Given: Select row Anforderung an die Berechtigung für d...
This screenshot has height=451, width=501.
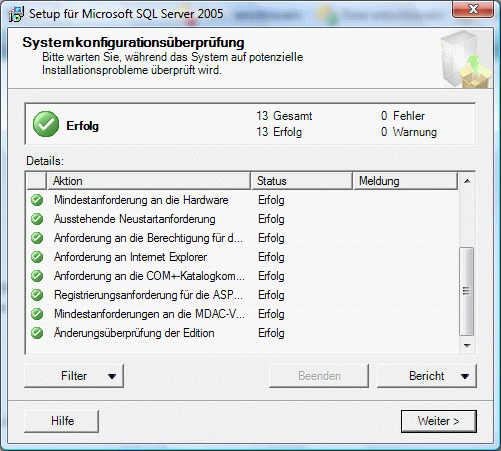Looking at the screenshot, I should click(x=242, y=238).
